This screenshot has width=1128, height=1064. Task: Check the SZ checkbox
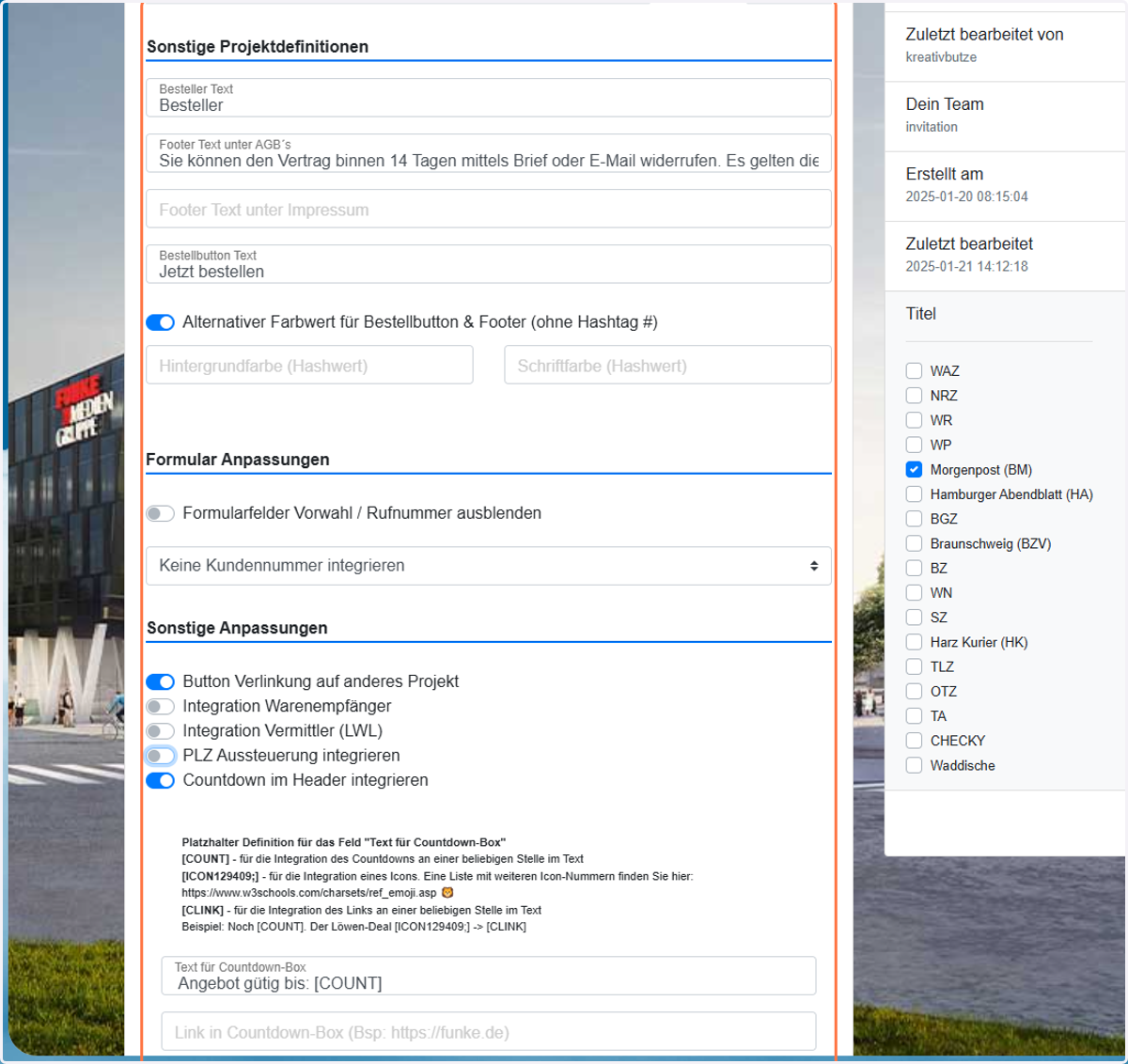click(x=914, y=618)
